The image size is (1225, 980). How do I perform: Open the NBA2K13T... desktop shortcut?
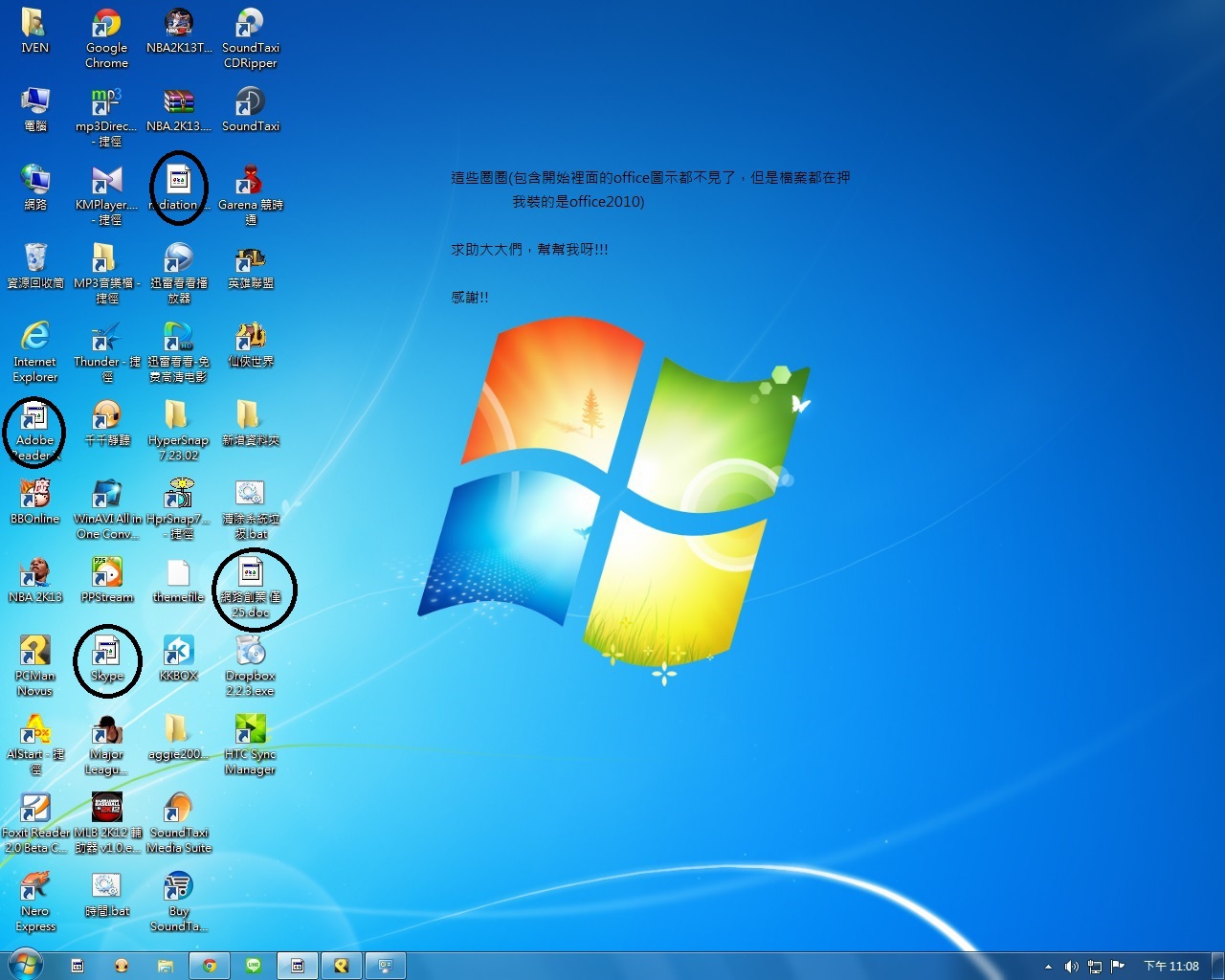pyautogui.click(x=178, y=32)
